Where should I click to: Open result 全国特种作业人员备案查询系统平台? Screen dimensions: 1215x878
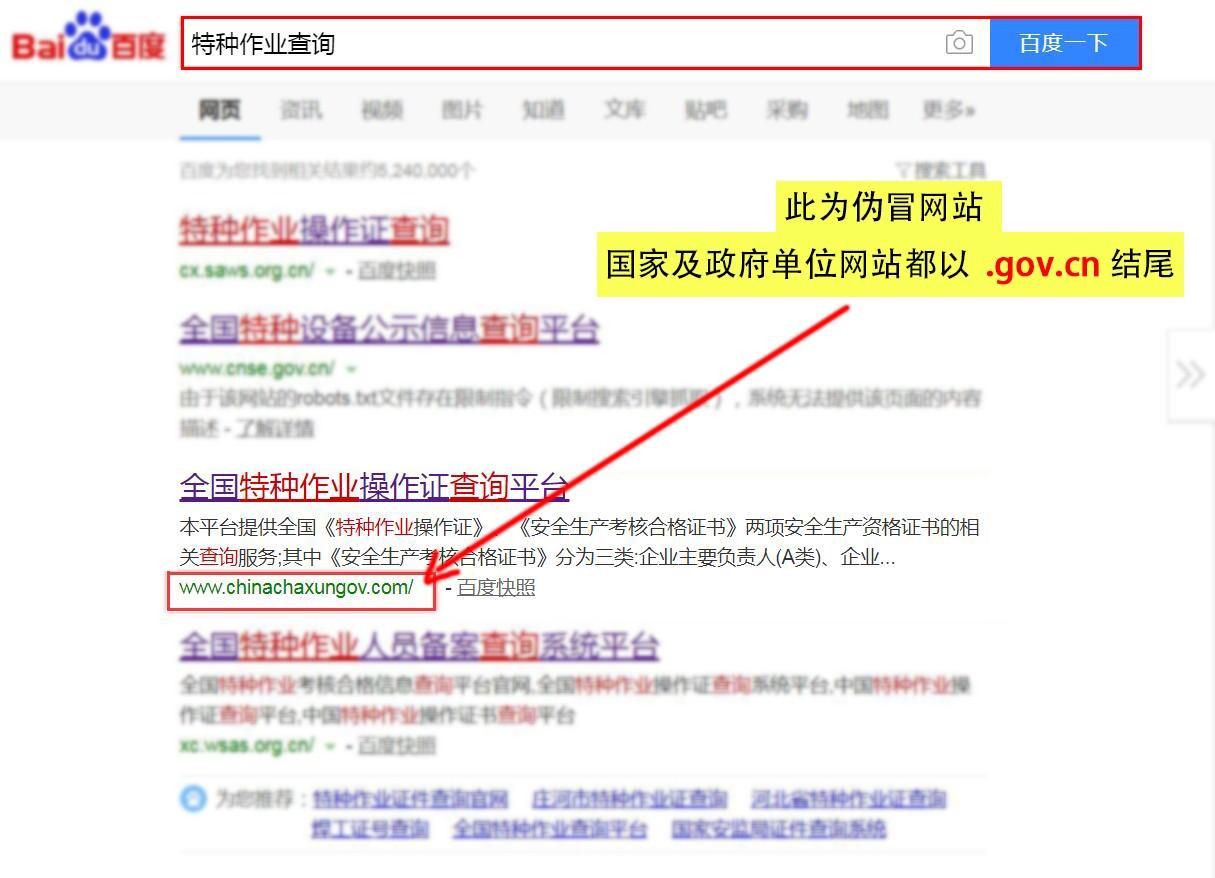click(x=419, y=646)
